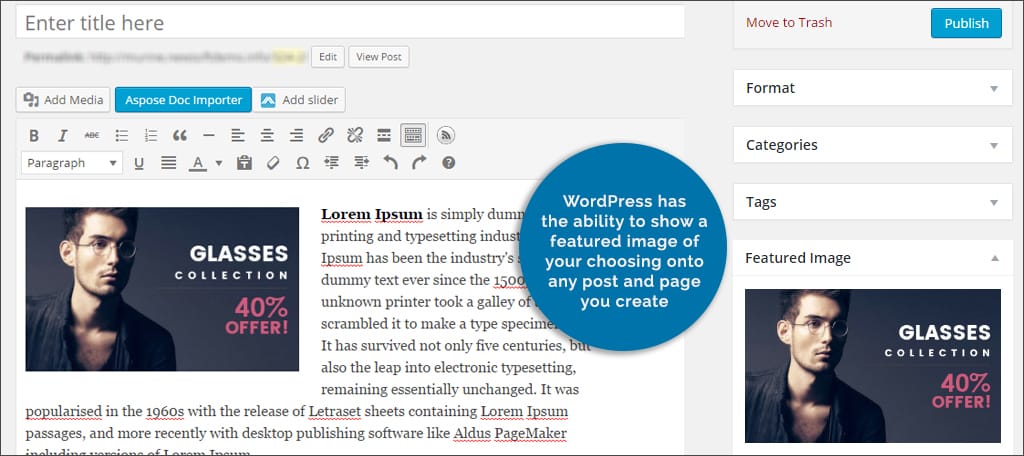Toggle strikethrough text formatting
Image resolution: width=1024 pixels, height=456 pixels.
coord(92,136)
